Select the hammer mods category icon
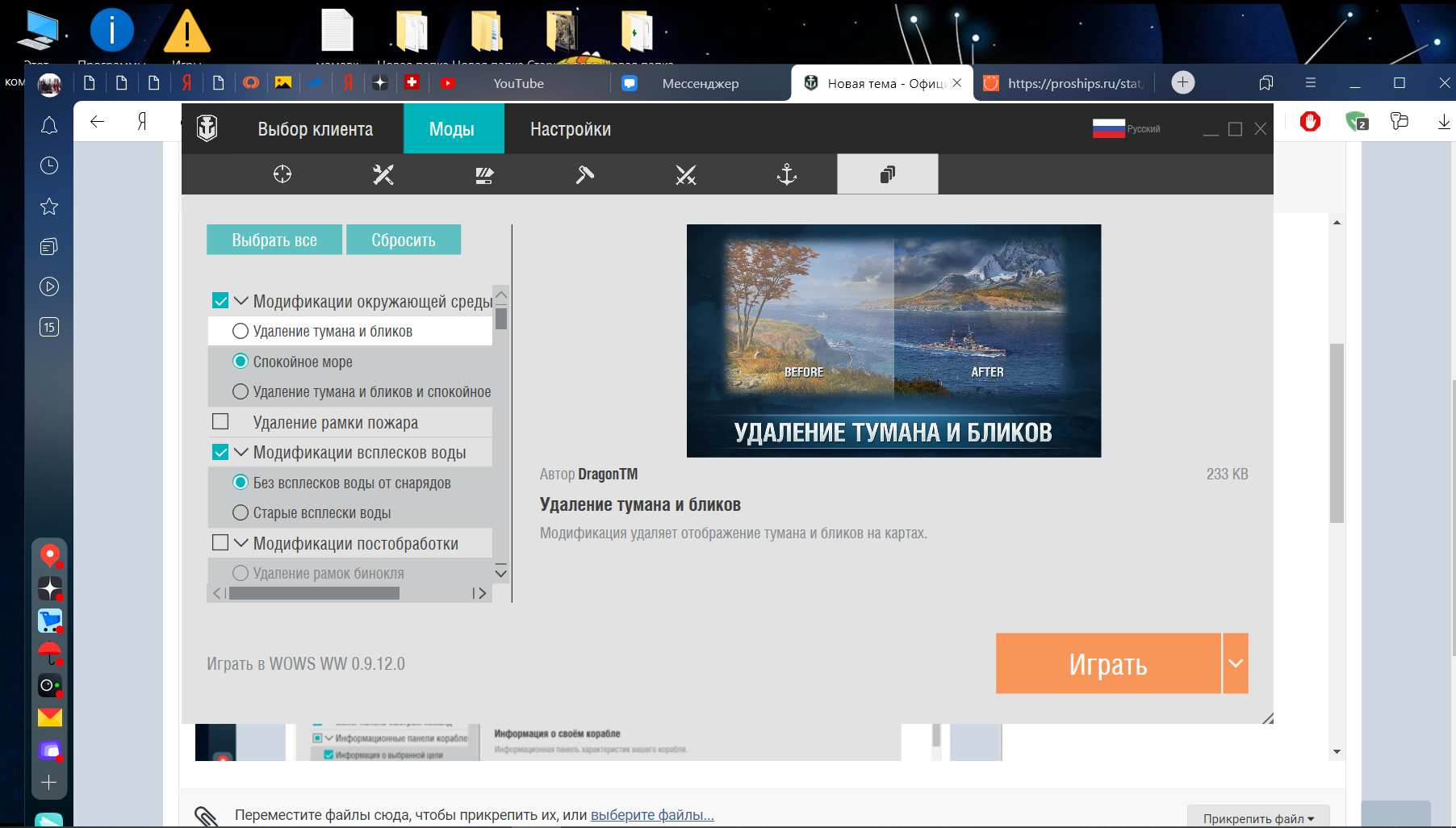 pos(585,174)
